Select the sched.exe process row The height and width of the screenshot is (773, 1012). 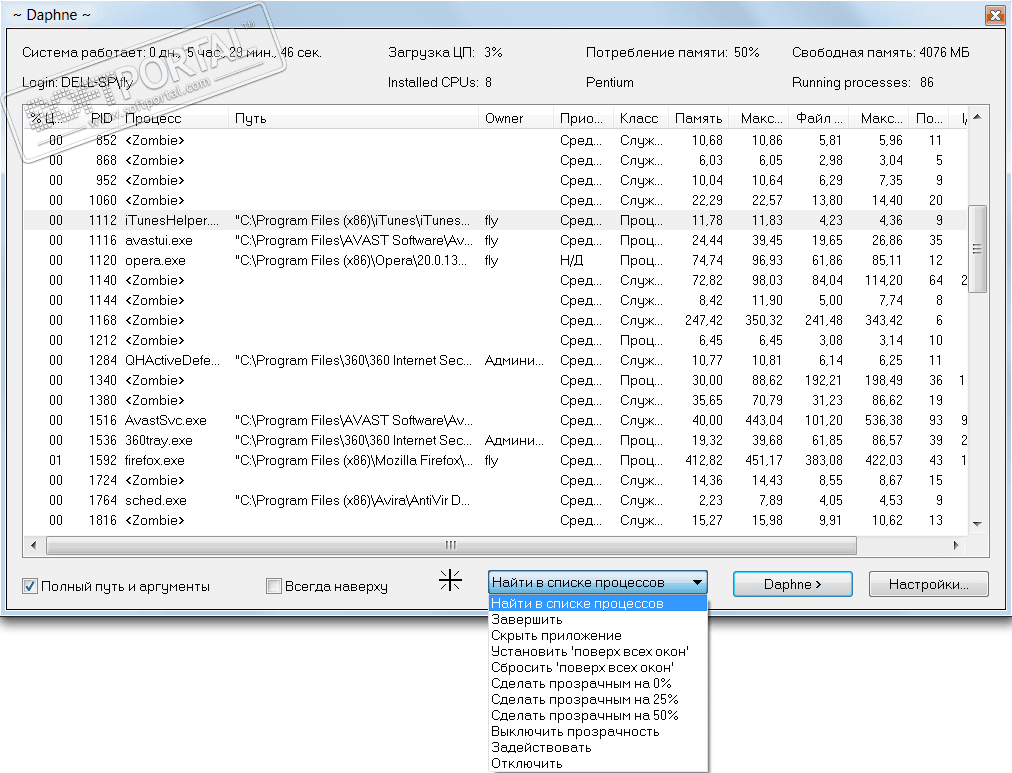pos(495,500)
